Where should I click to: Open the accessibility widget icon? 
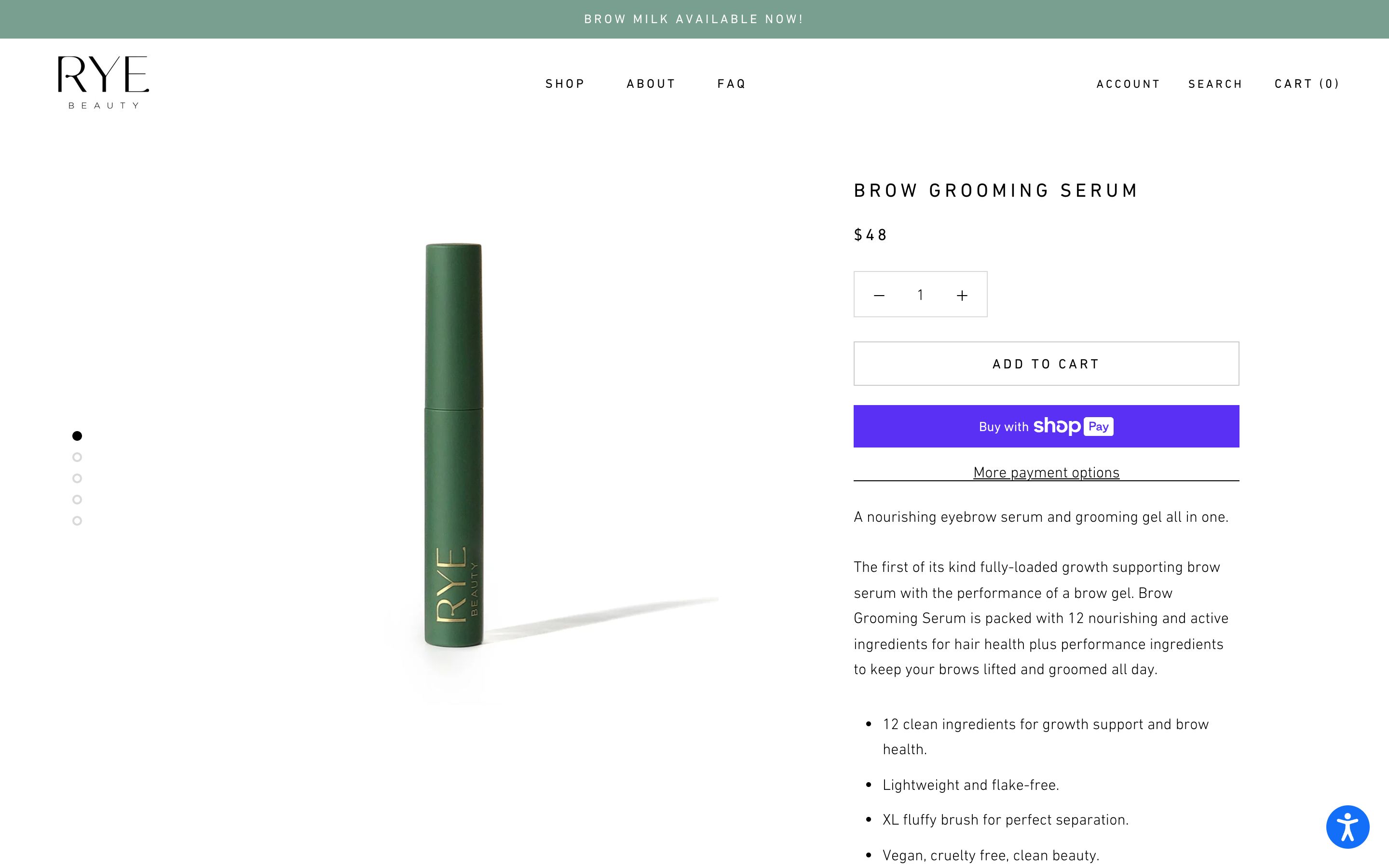(x=1347, y=827)
